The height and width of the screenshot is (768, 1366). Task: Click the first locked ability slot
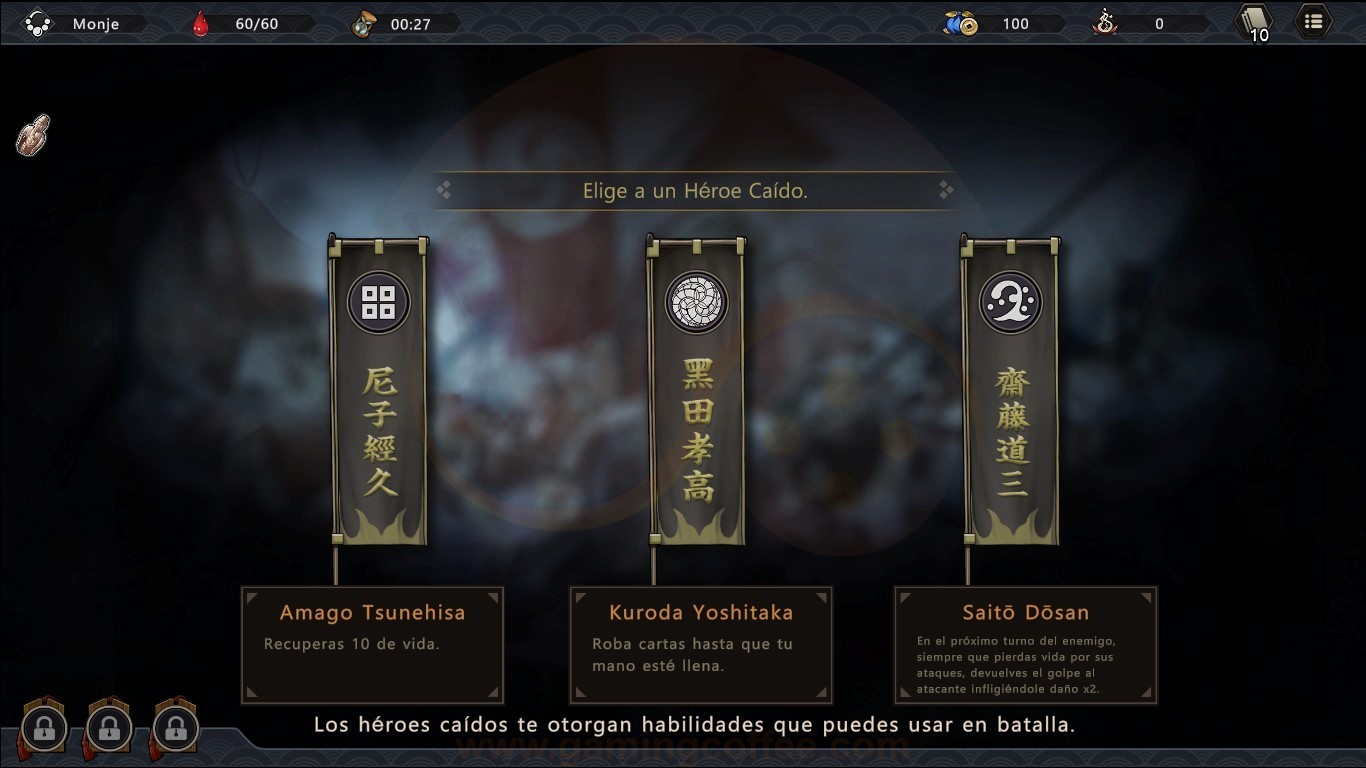point(43,727)
